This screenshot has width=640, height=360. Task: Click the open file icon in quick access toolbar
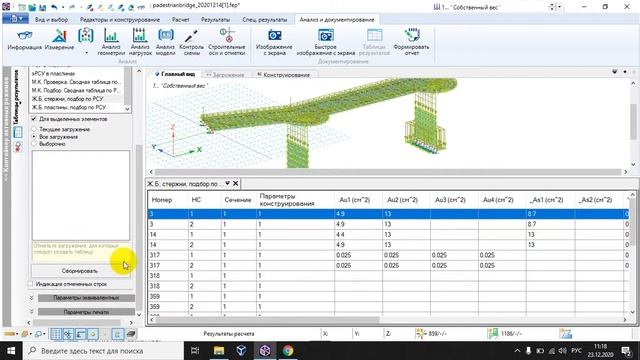coord(32,7)
